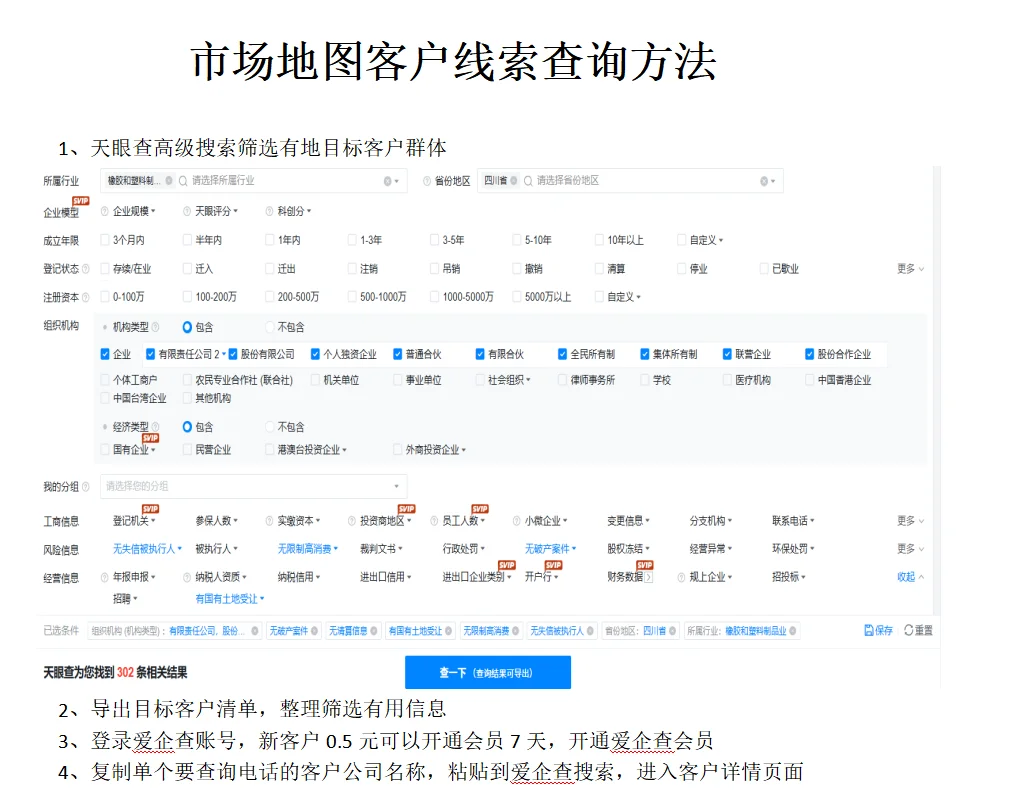The width and height of the screenshot is (1019, 795).
Task: Clear the 省份地区 field with its x icon
Action: click(764, 181)
